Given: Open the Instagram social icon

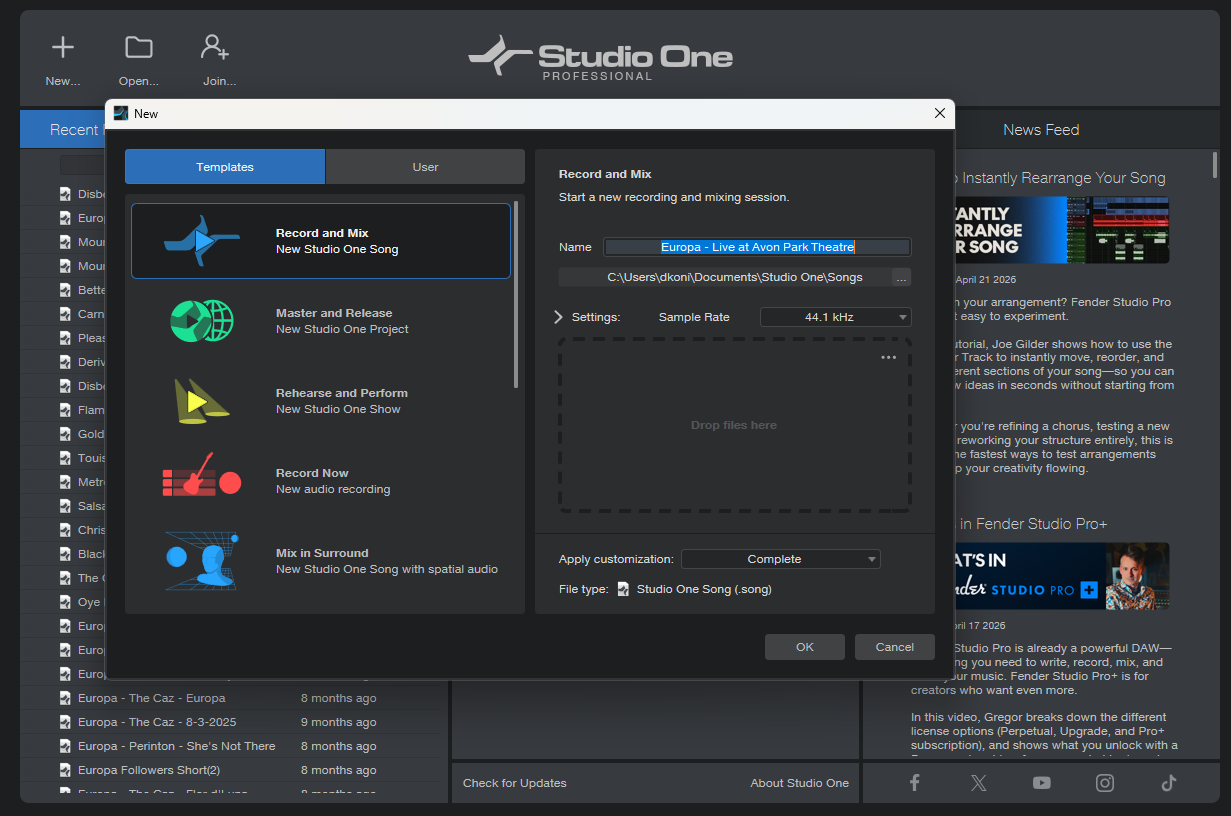Looking at the screenshot, I should click(1105, 783).
